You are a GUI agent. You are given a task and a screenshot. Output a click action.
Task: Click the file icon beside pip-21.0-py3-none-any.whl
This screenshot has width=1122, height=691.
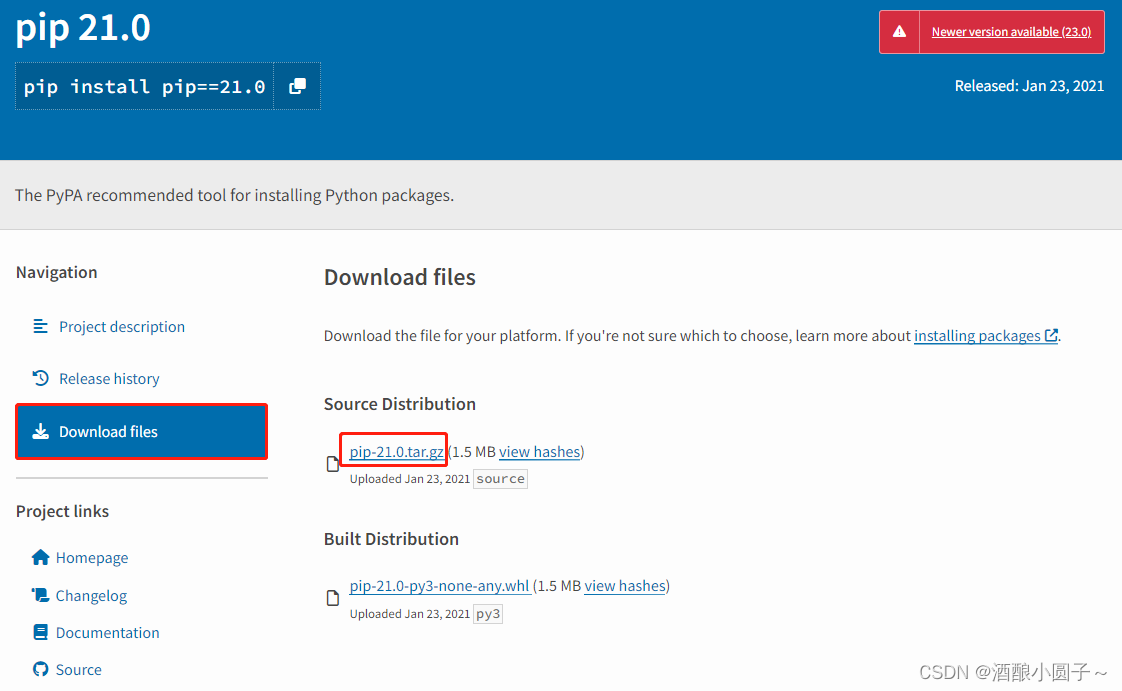[x=333, y=598]
